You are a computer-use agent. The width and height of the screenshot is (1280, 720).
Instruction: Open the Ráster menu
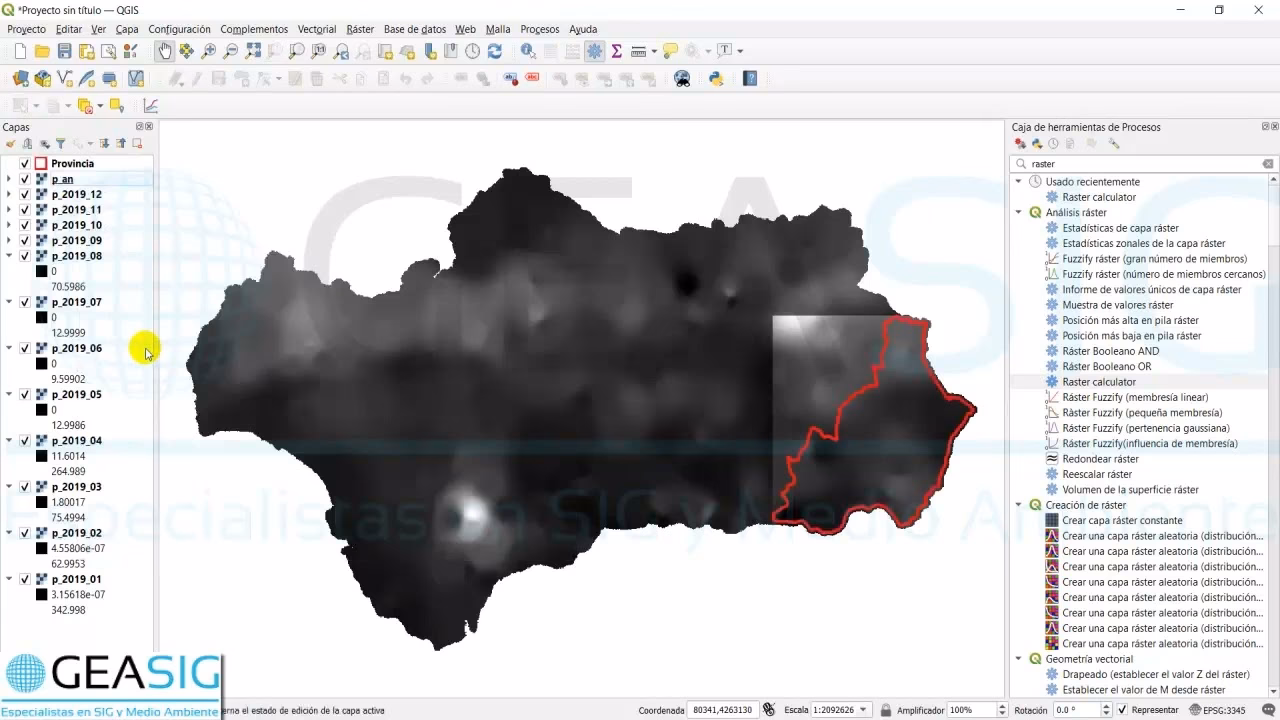[359, 29]
